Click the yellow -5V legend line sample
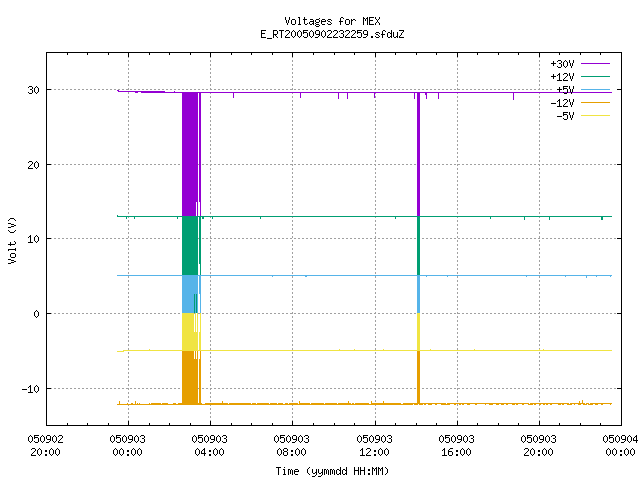The image size is (640, 480). point(595,116)
